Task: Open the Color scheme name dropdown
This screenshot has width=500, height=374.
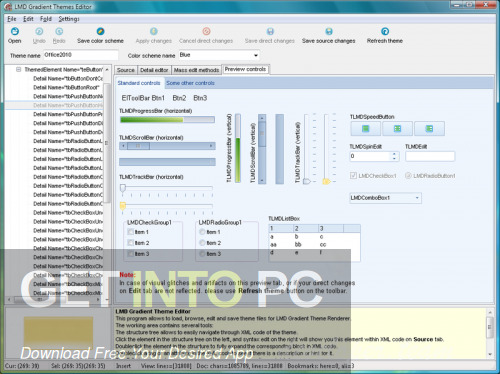Action: pos(256,55)
